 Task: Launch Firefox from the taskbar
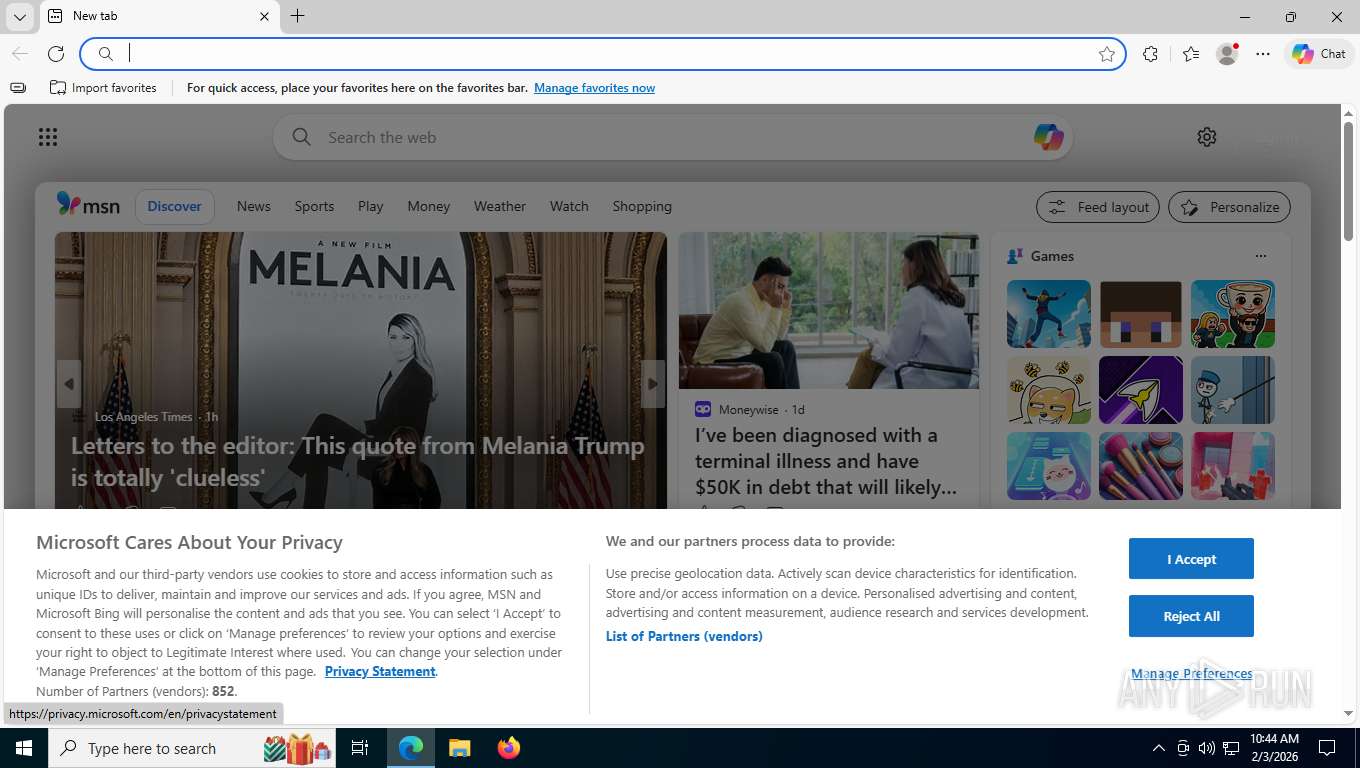click(x=509, y=748)
